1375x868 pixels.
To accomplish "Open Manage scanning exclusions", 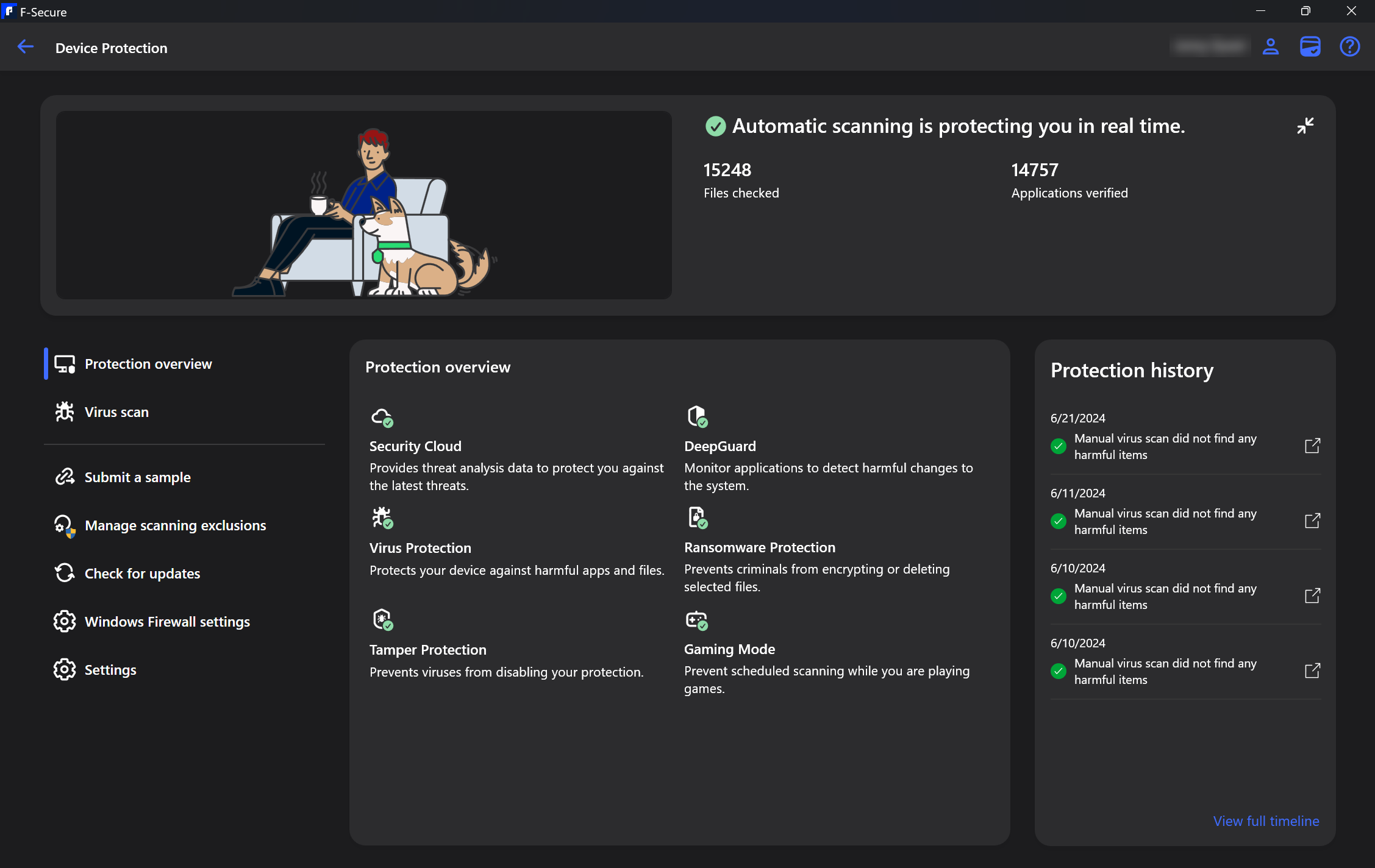I will 175,525.
